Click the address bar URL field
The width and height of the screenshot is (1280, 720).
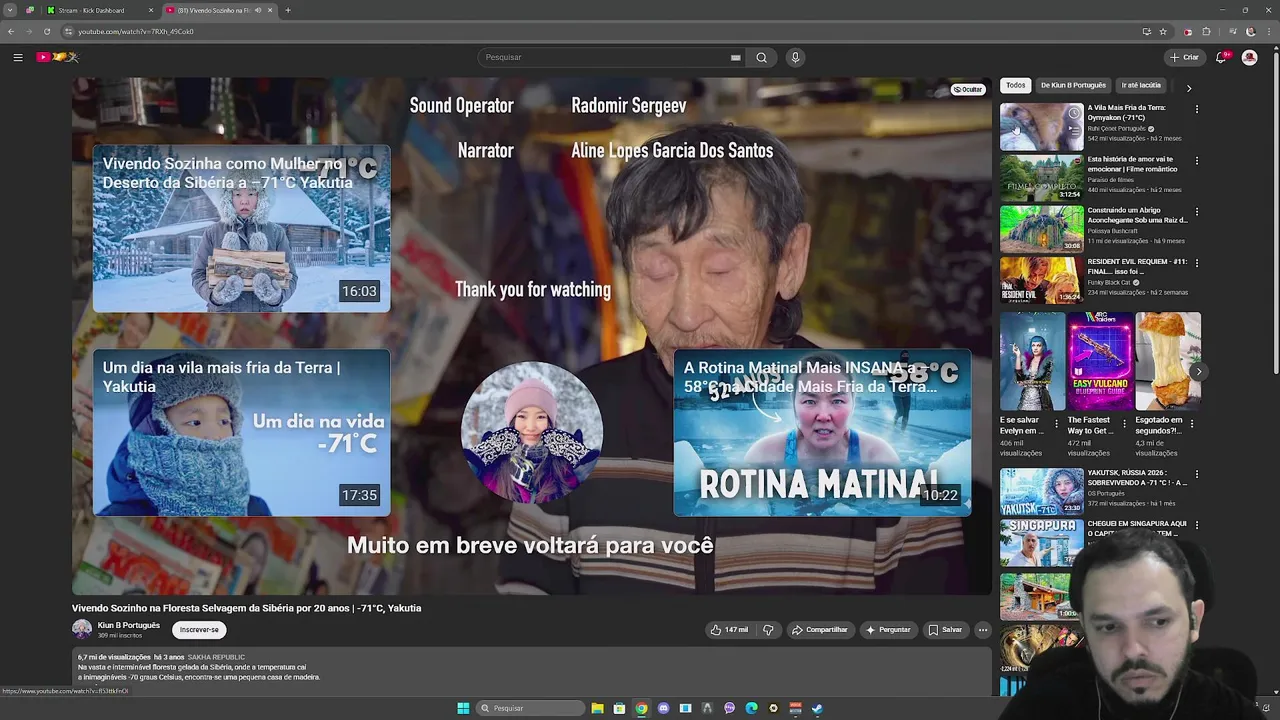pyautogui.click(x=600, y=31)
